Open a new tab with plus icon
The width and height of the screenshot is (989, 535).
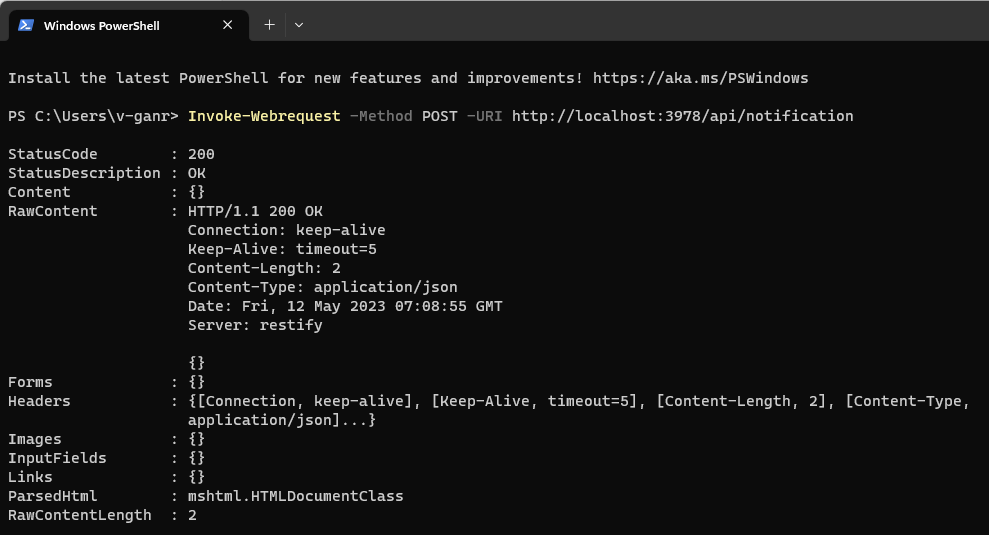(269, 25)
